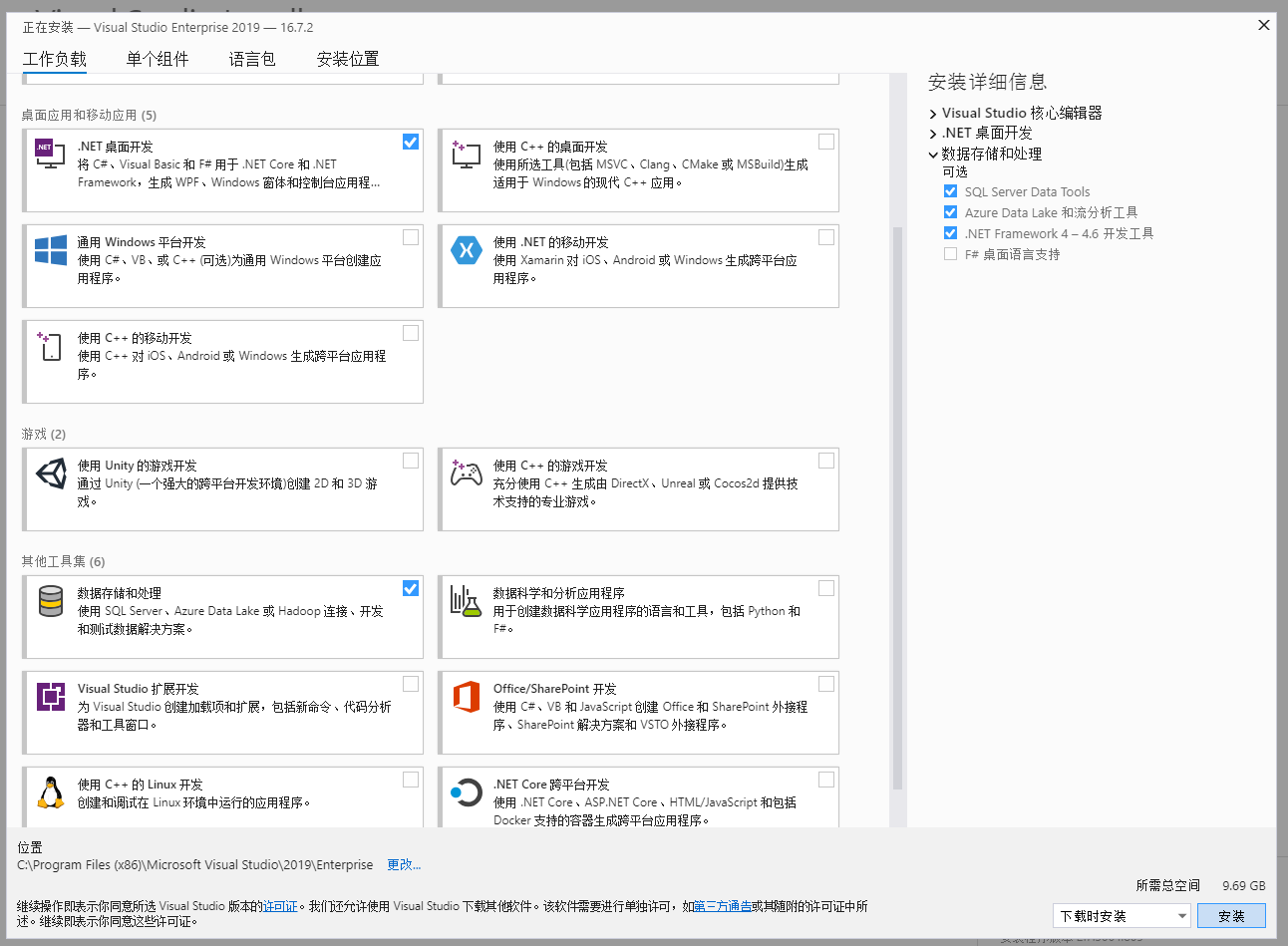1288x946 pixels.
Task: Click the C++ mobile development phone icon
Action: [50, 345]
